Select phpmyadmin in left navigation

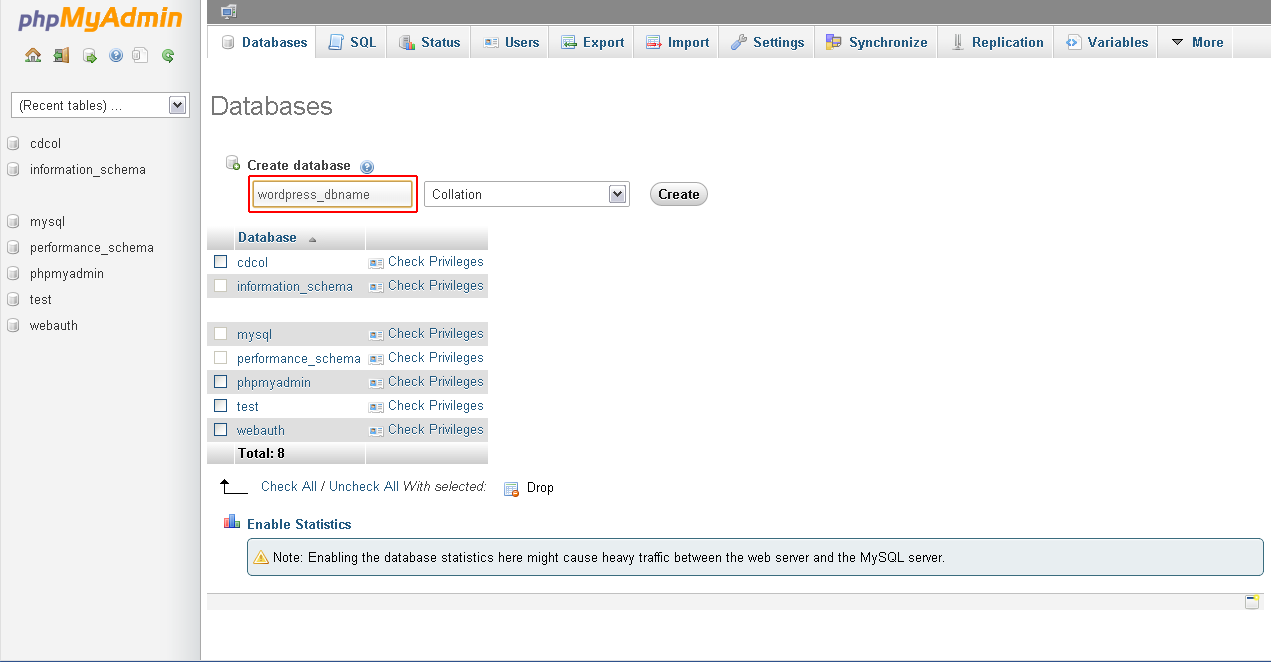coord(67,273)
